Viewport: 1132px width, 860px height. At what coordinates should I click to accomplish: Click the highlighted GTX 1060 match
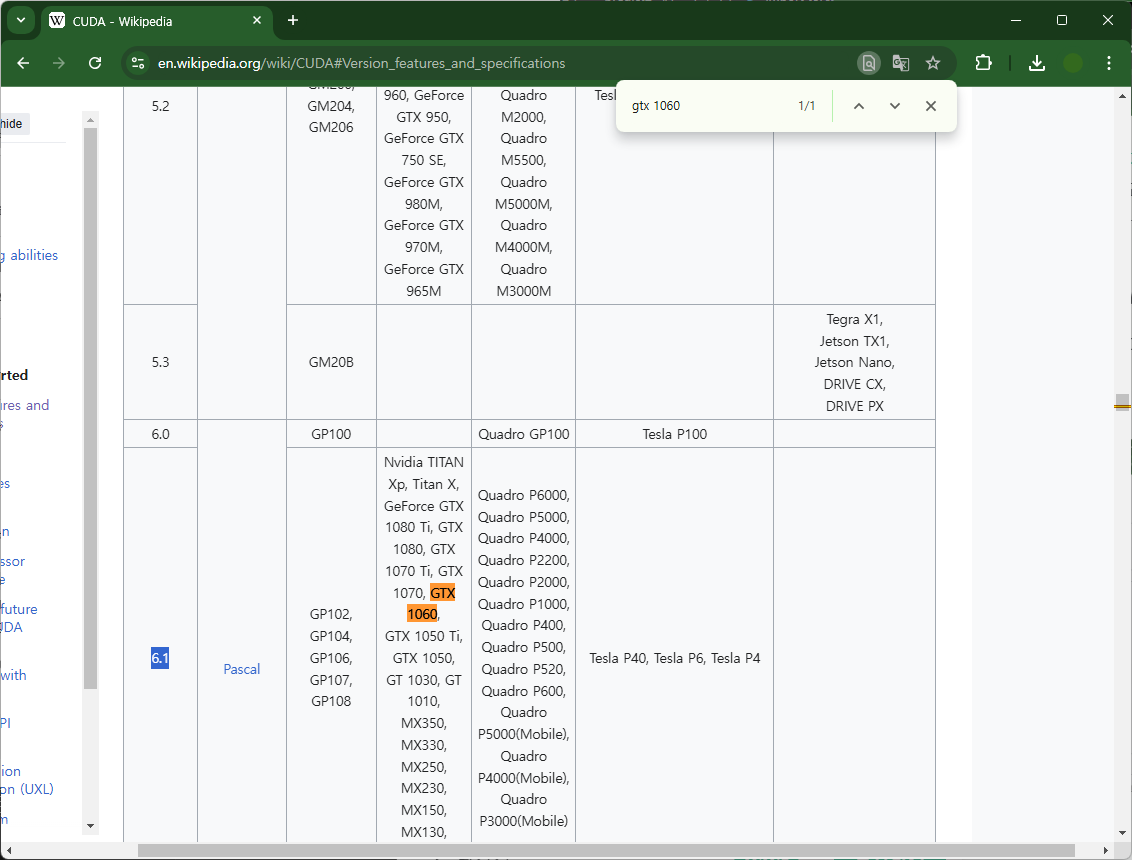click(x=433, y=604)
